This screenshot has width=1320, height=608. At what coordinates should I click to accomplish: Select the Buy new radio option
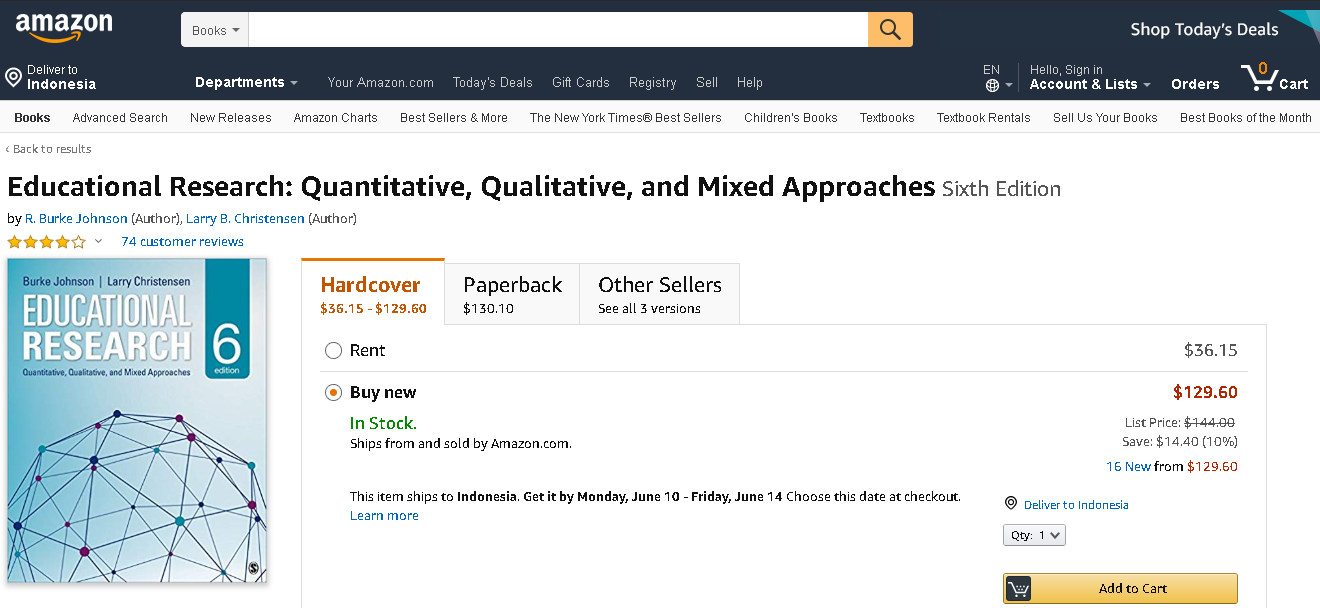[x=334, y=393]
